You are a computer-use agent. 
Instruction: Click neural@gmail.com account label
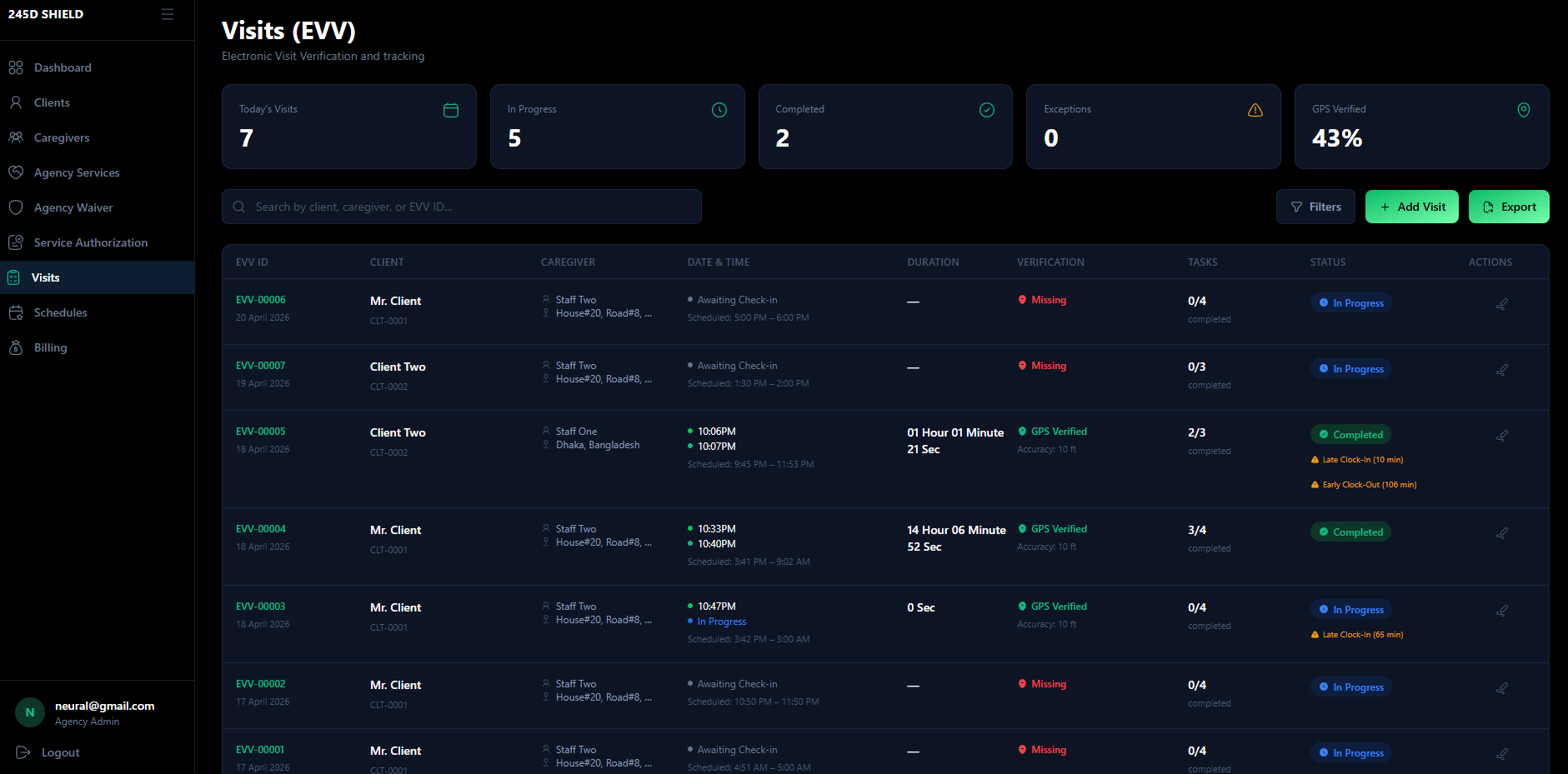coord(105,706)
